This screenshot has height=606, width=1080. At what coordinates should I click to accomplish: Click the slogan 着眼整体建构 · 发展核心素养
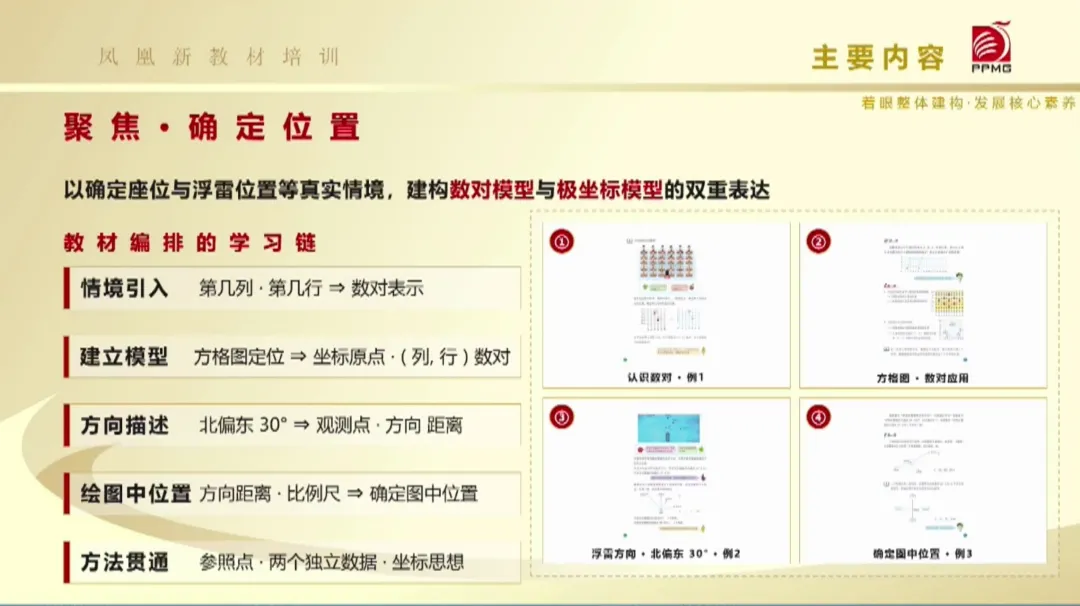(x=968, y=103)
